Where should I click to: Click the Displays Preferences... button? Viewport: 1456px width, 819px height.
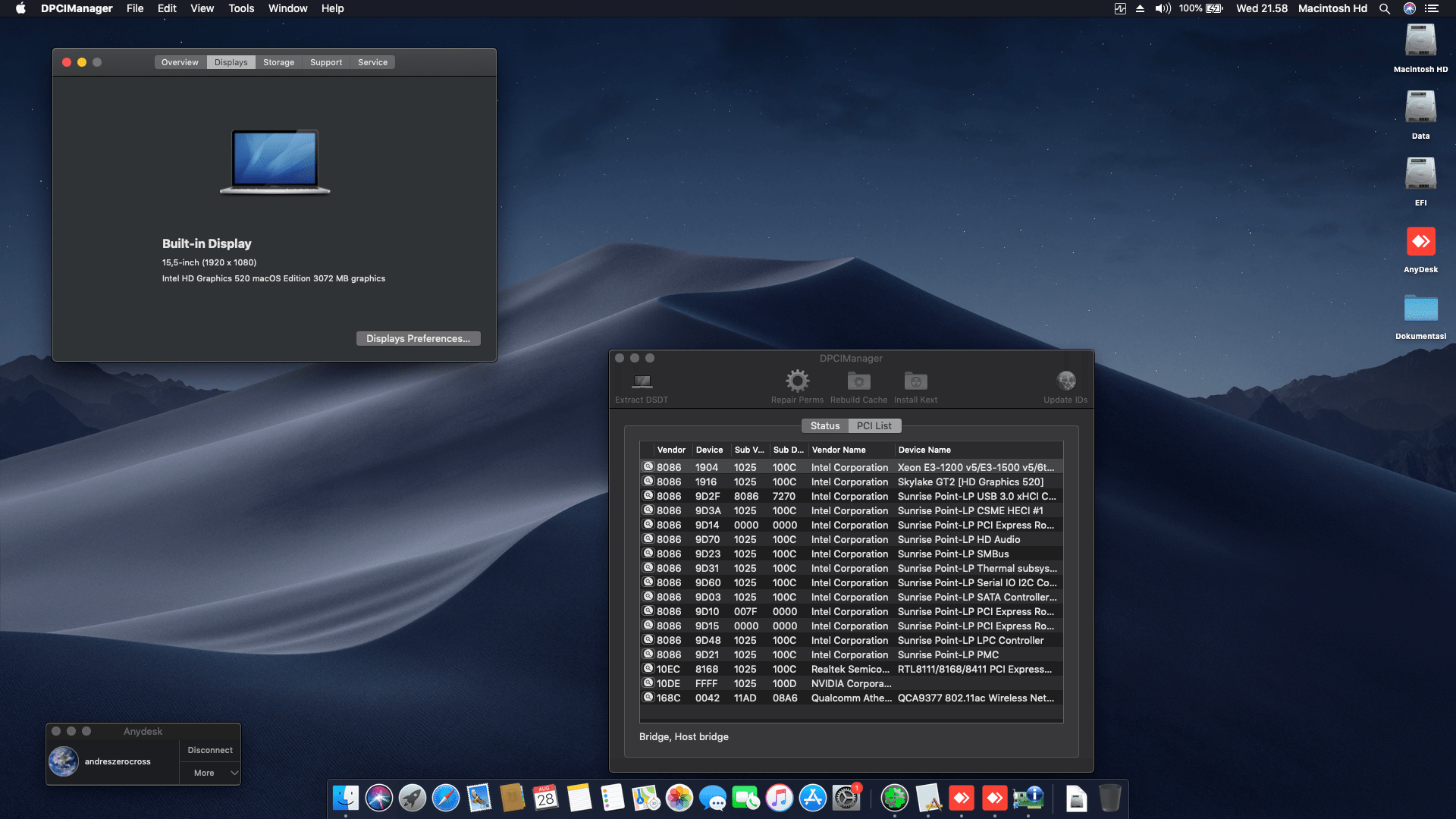point(418,339)
